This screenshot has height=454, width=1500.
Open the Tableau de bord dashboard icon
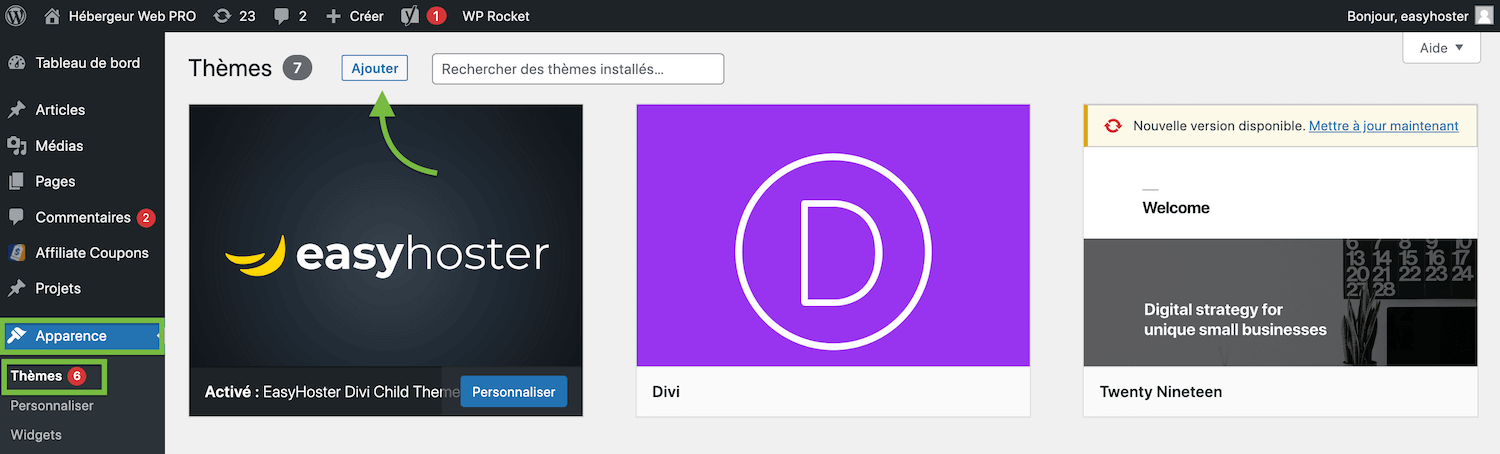tap(16, 63)
